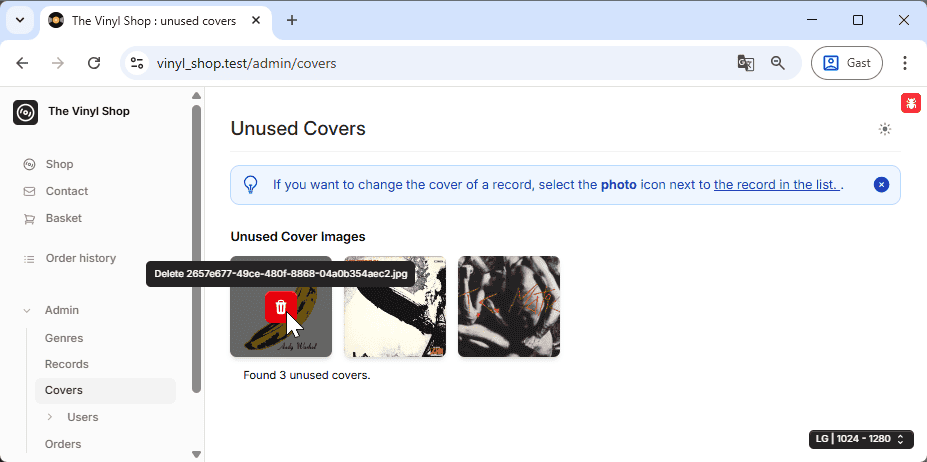927x462 pixels.
Task: Click the Shop vinyl icon in the sidebar
Action: [29, 164]
